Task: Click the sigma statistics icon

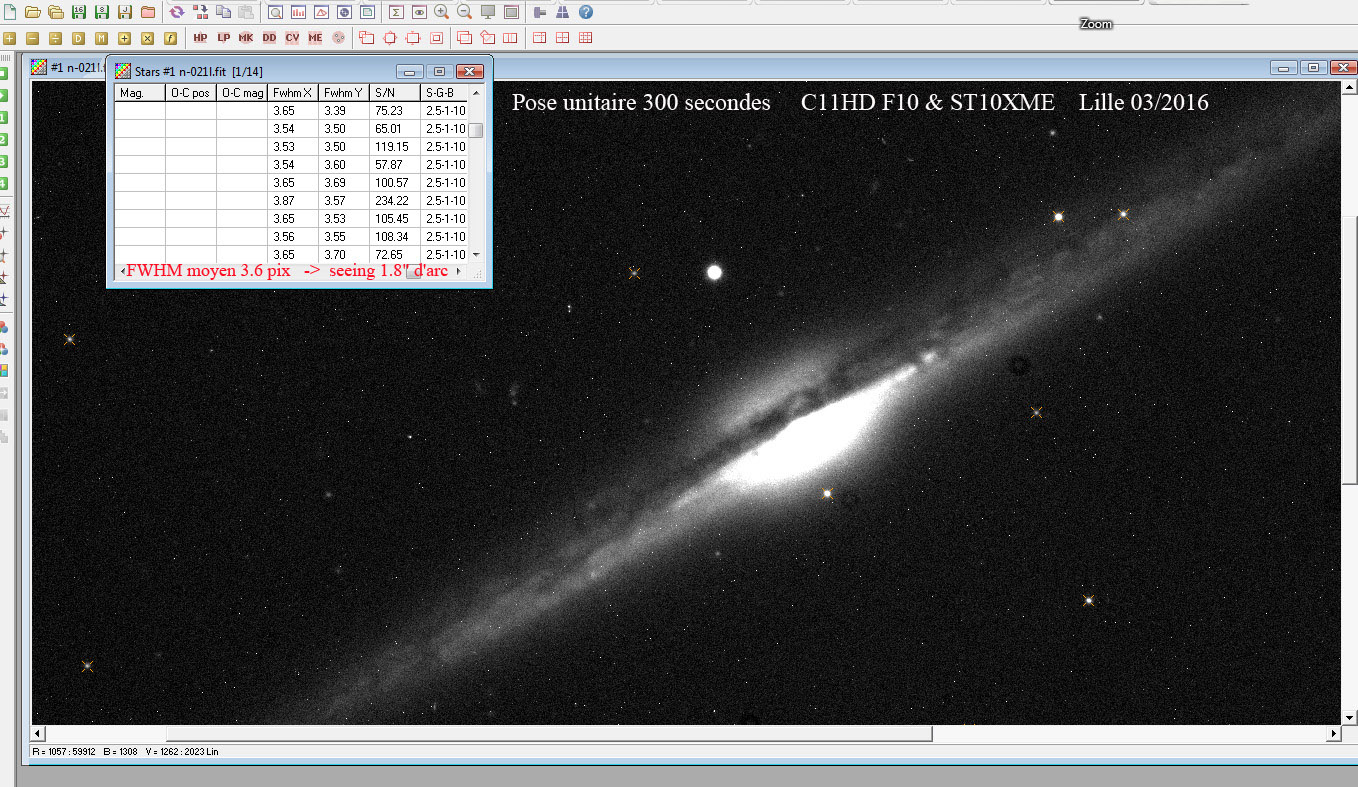Action: coord(396,12)
